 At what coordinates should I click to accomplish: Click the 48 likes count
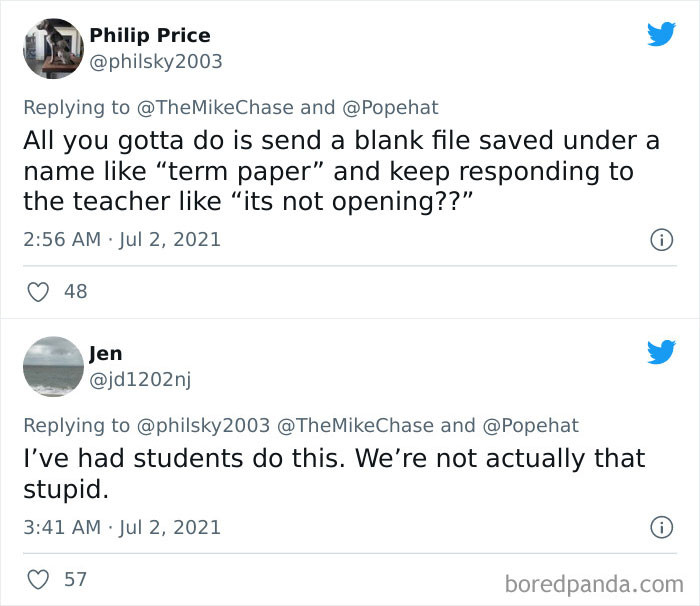pos(75,292)
